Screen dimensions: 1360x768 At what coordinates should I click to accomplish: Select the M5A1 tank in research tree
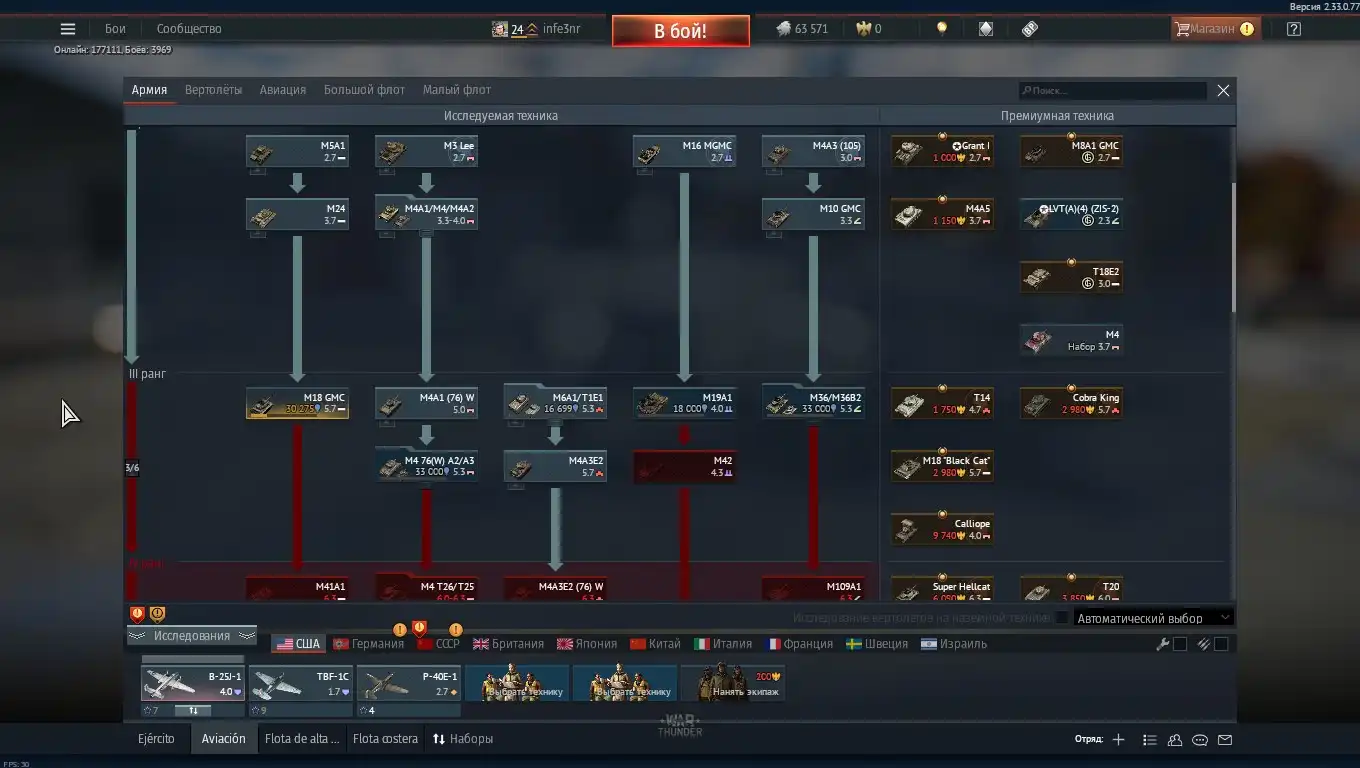coord(297,151)
